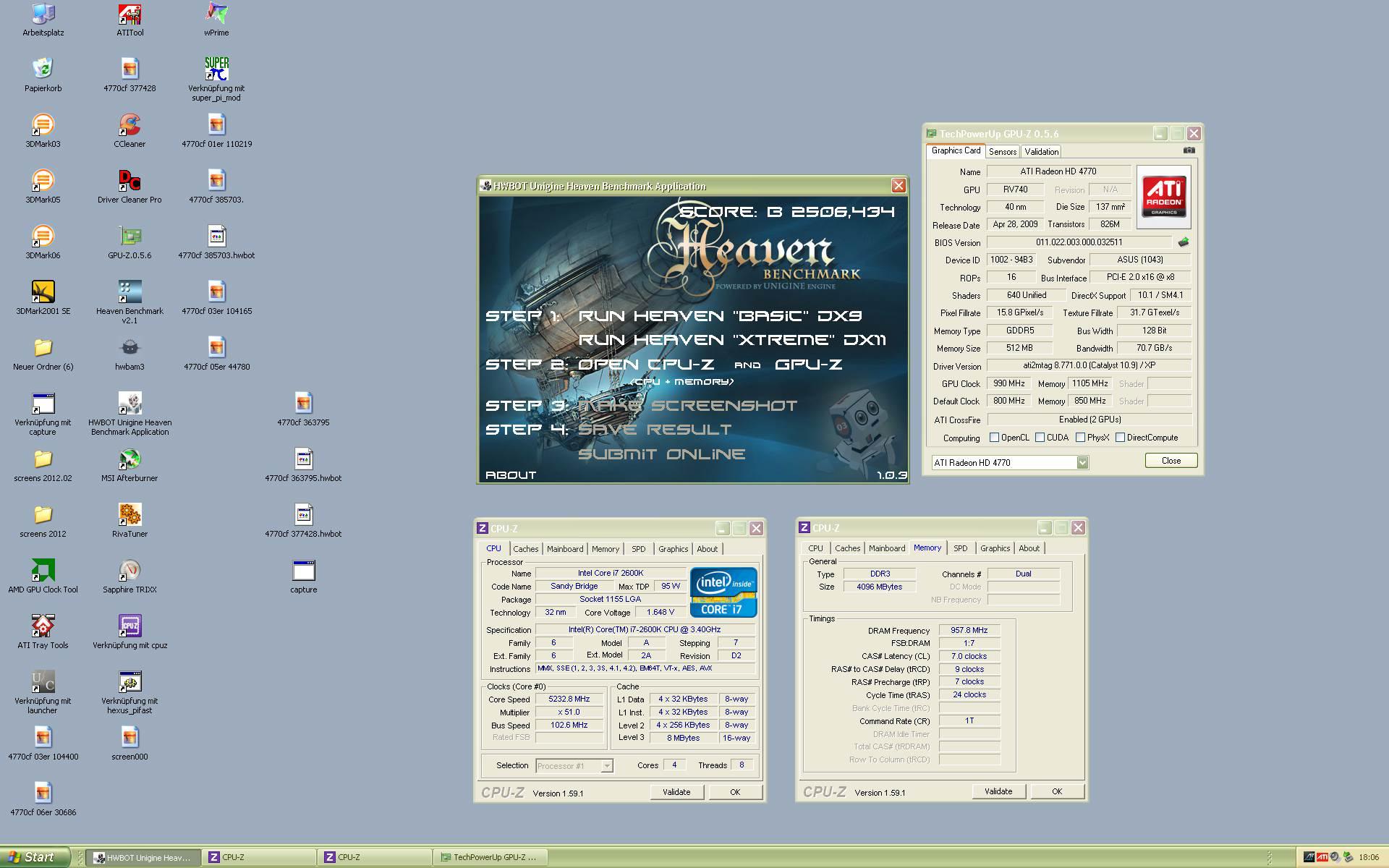
Task: Select TechPowerUp GPU-Z taskbar button
Action: click(x=490, y=857)
